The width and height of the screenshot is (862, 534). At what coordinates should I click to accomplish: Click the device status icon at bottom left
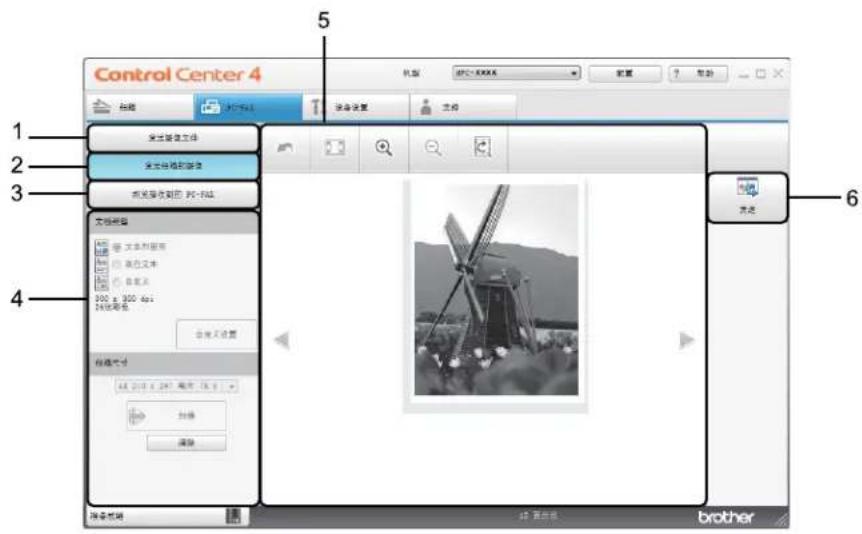coord(234,516)
